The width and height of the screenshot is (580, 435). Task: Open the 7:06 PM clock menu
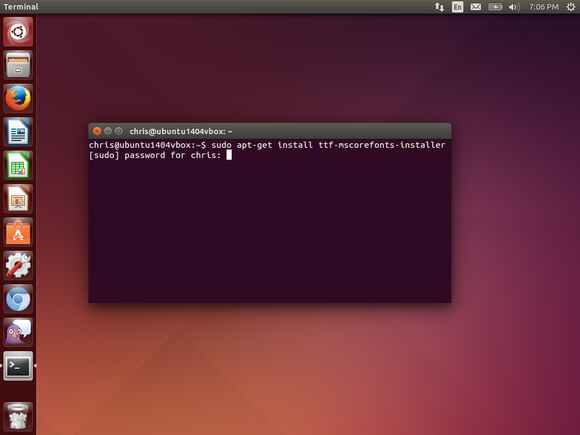543,7
